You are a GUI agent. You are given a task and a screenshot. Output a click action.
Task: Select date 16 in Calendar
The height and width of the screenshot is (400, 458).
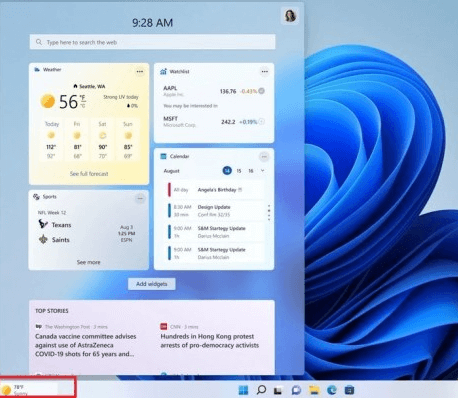(x=251, y=171)
